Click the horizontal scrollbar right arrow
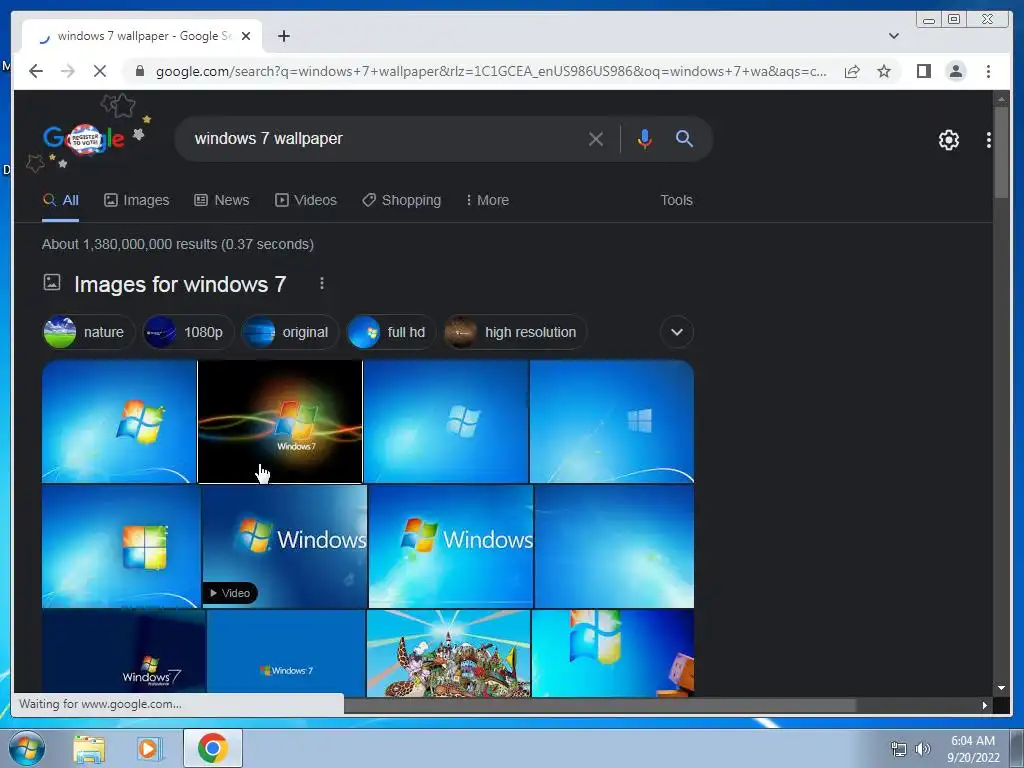The image size is (1024, 768). click(985, 705)
